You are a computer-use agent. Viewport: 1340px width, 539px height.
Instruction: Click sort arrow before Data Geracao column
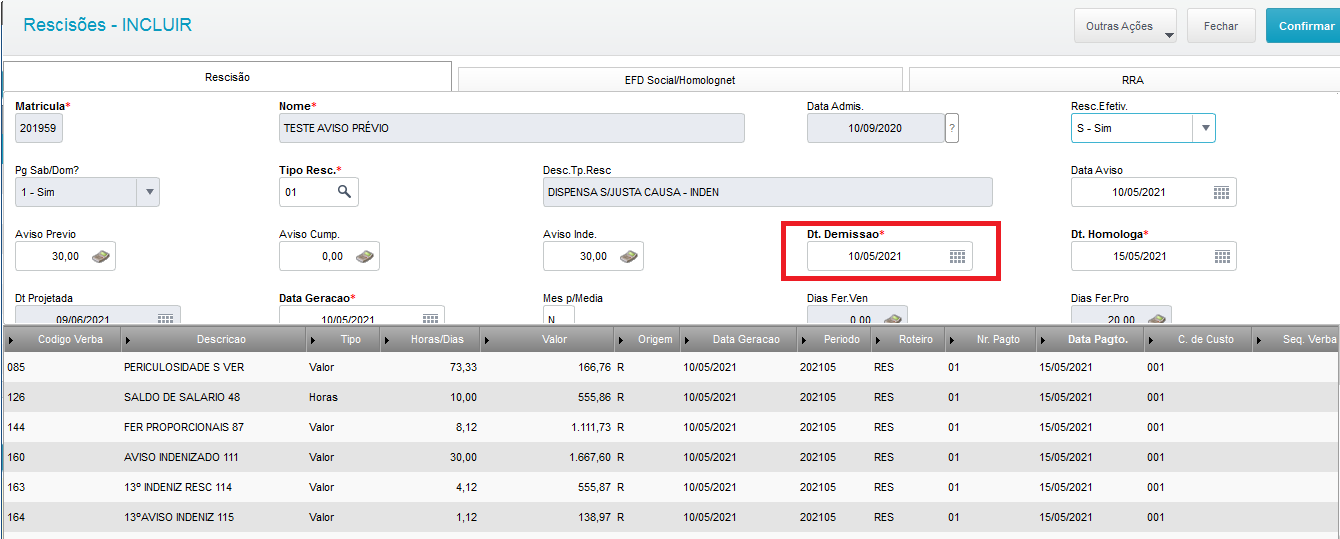click(x=687, y=340)
